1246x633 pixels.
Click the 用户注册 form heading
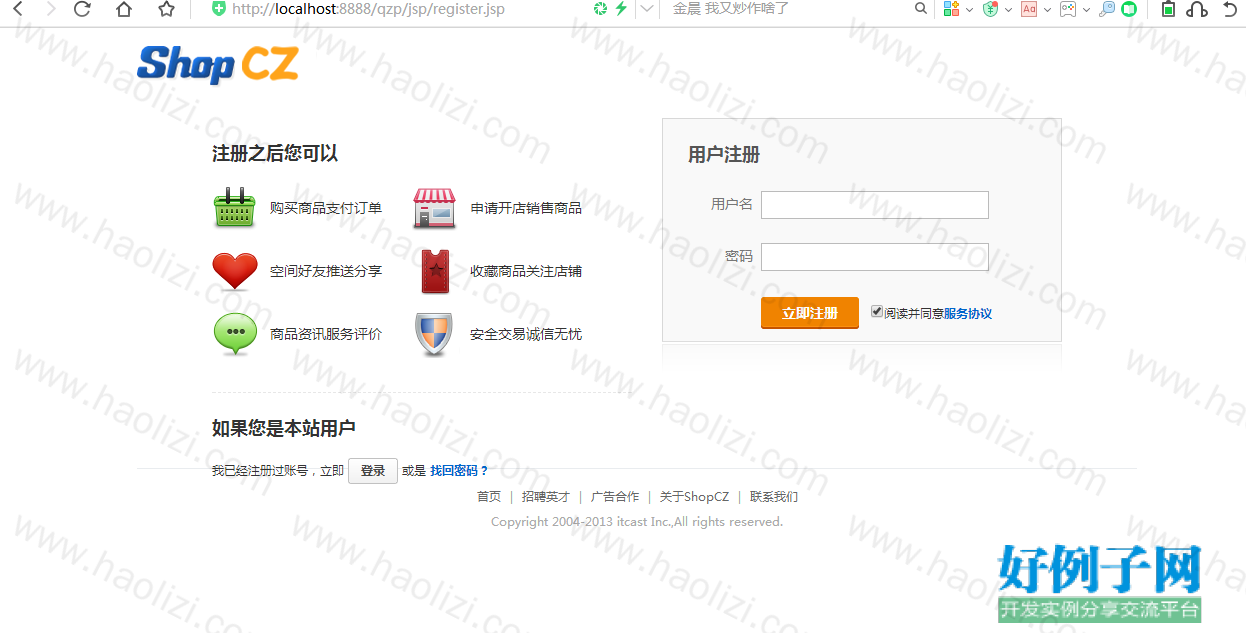(x=724, y=155)
